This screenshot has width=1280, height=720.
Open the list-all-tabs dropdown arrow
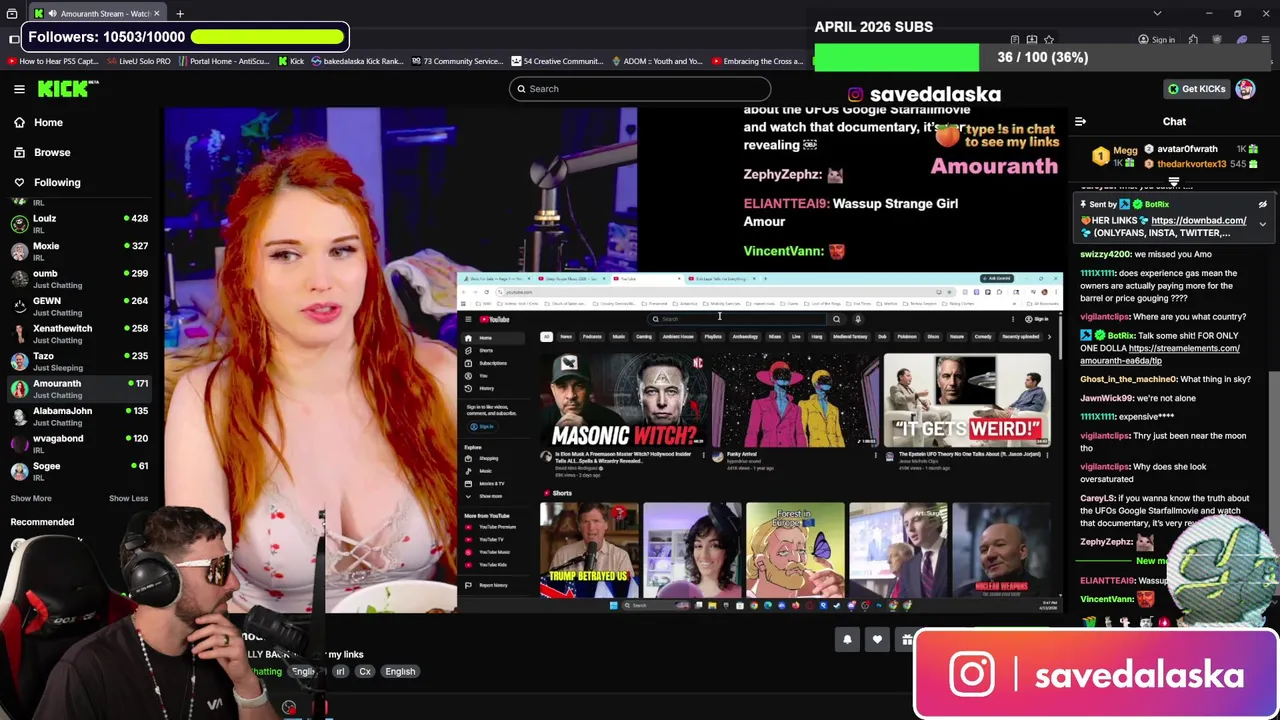(1157, 14)
